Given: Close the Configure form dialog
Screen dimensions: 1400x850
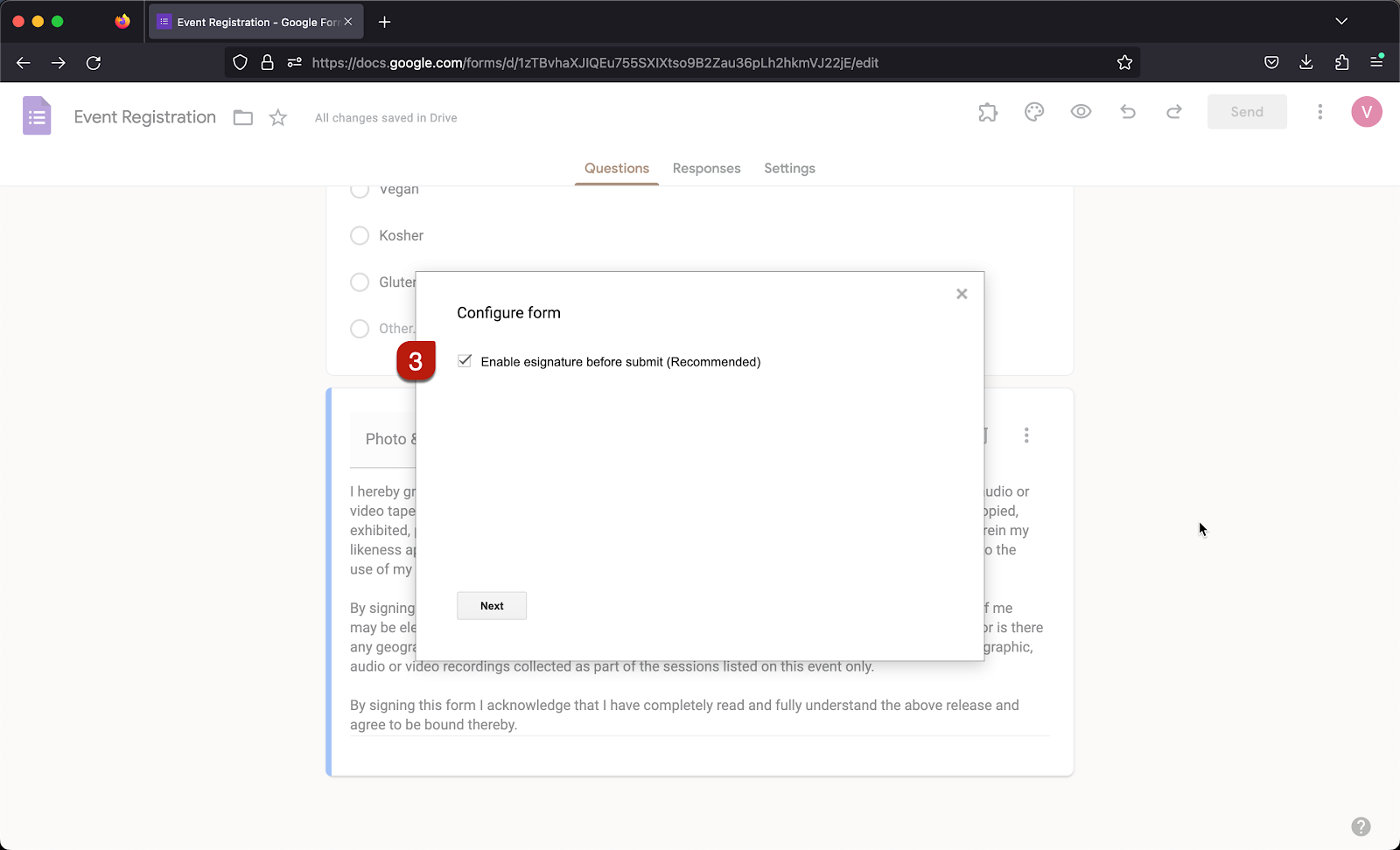Looking at the screenshot, I should click(961, 294).
